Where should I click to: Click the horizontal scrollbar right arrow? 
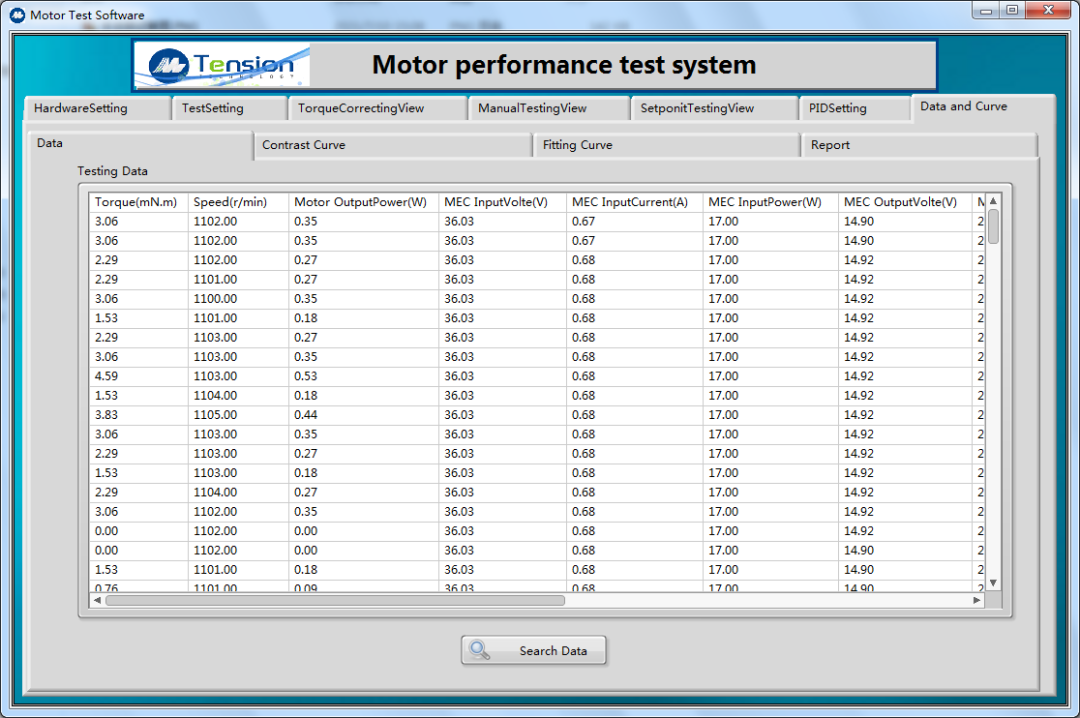[977, 600]
